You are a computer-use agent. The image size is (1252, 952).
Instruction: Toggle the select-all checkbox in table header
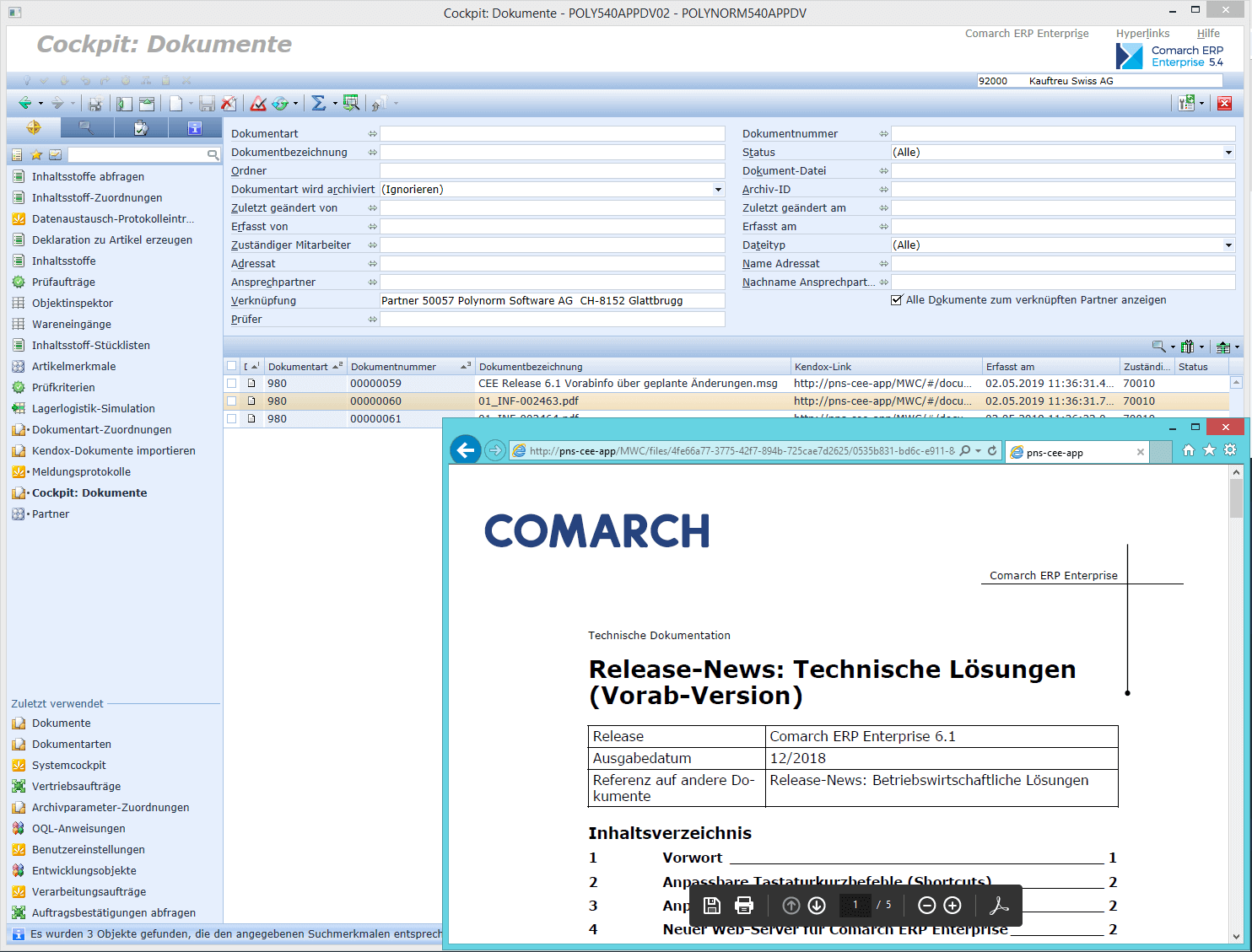[x=231, y=366]
